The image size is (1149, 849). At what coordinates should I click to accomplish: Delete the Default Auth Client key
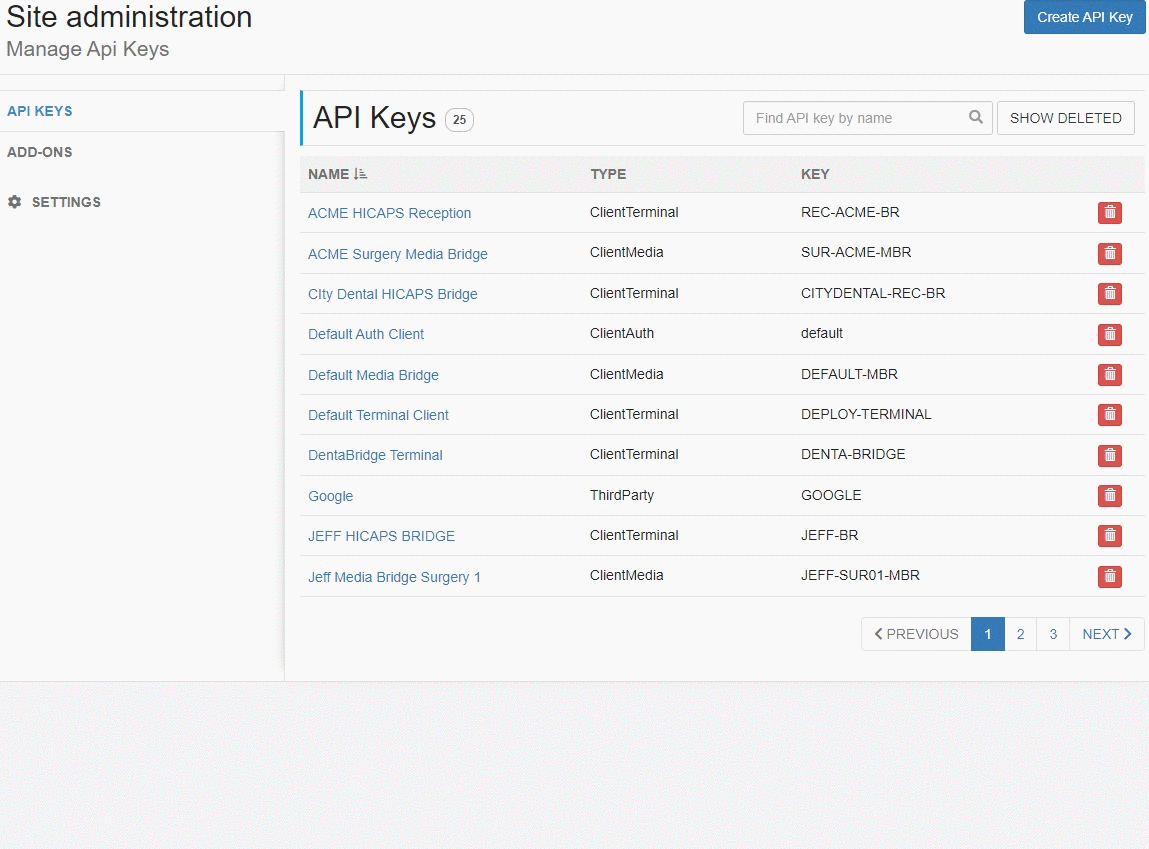[1109, 334]
